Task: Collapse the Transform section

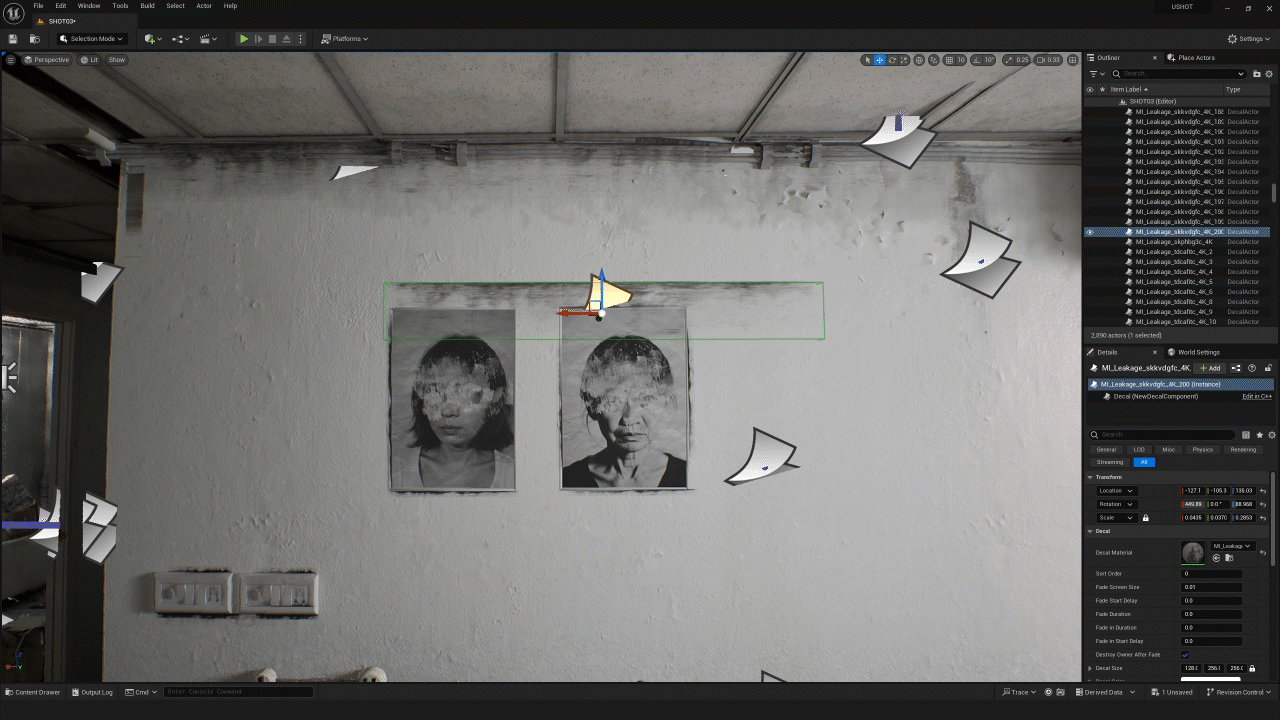Action: 1091,477
